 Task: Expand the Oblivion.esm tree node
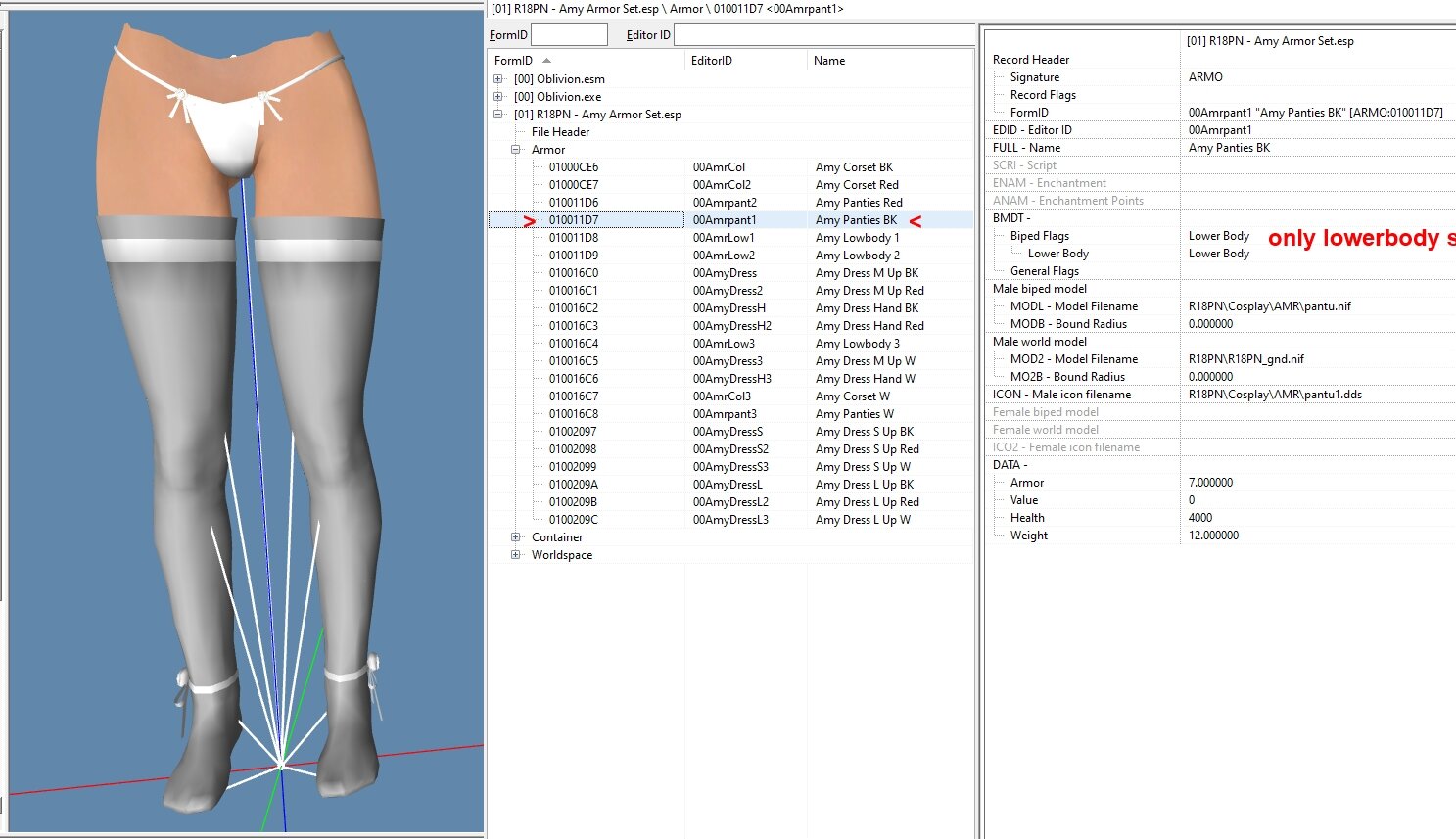coord(498,79)
